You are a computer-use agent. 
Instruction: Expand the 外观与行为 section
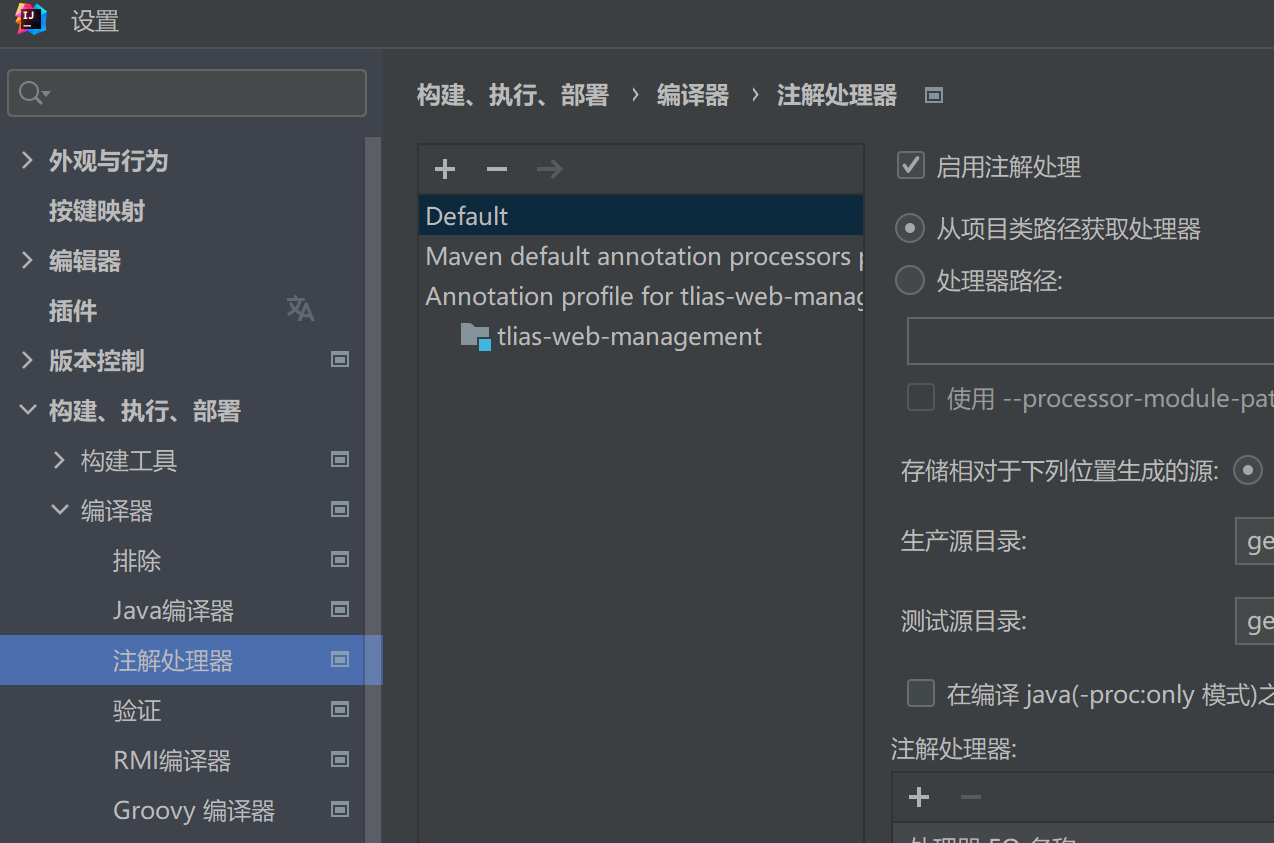point(25,160)
